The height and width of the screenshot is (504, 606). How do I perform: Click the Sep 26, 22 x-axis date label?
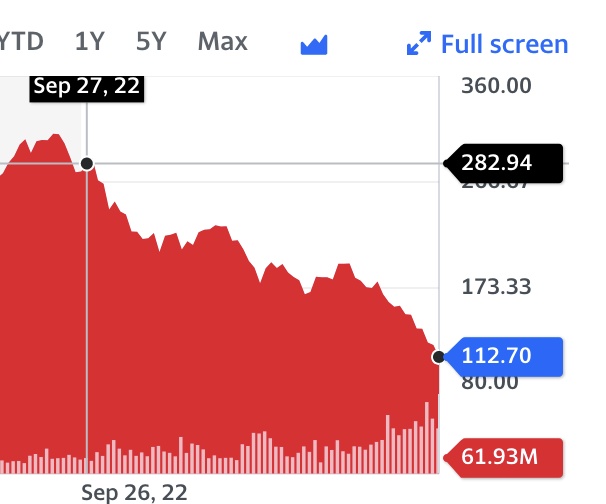tap(134, 491)
